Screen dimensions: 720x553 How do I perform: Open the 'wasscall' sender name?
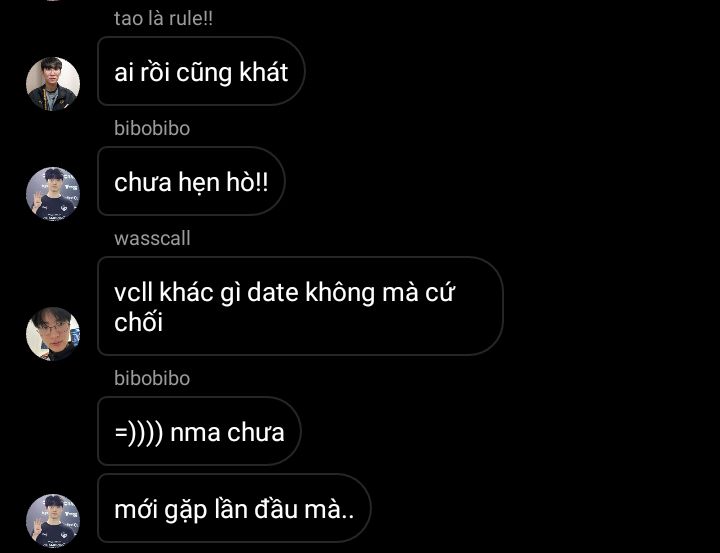pos(152,238)
